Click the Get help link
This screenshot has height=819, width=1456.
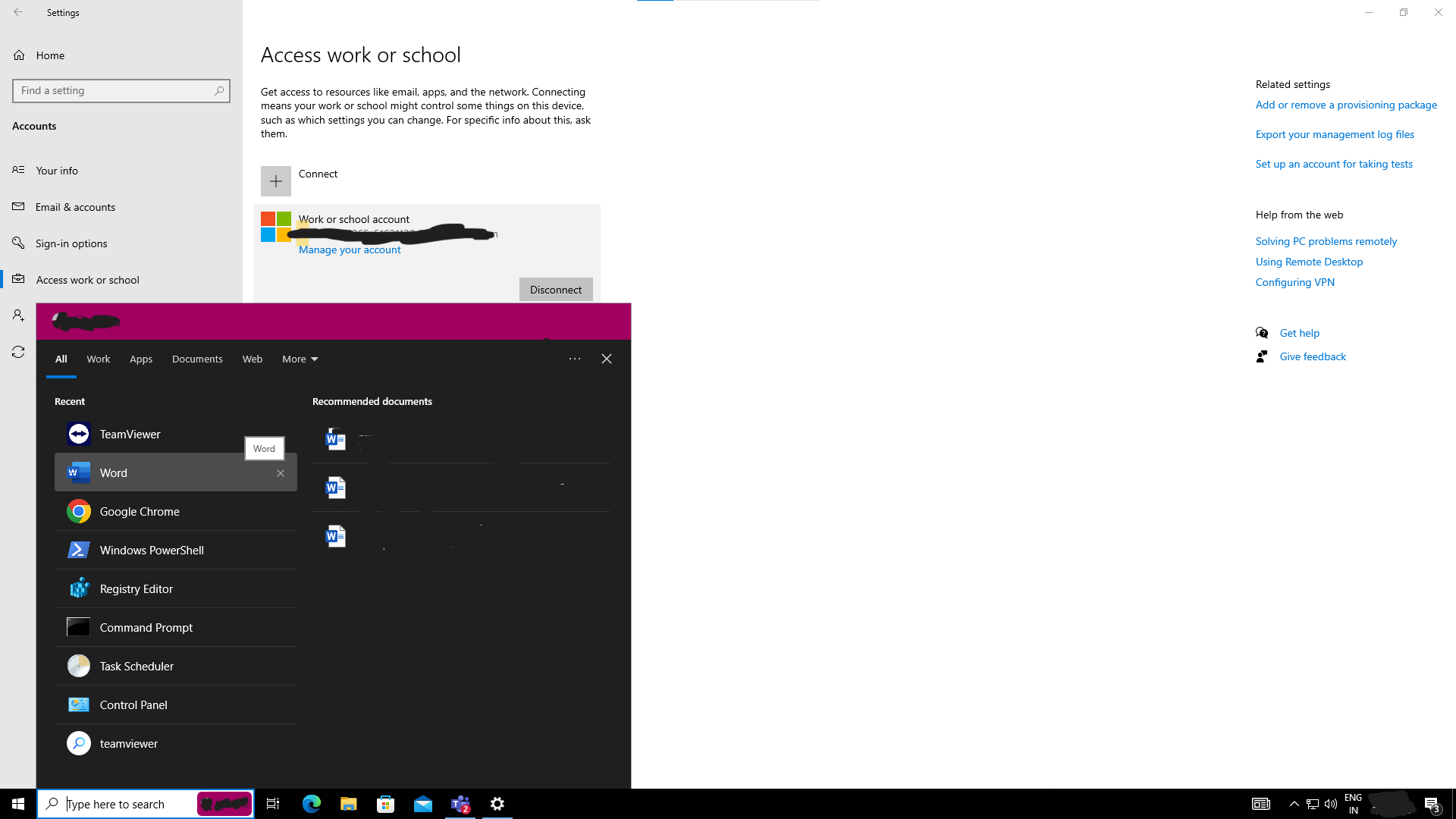[1299, 333]
